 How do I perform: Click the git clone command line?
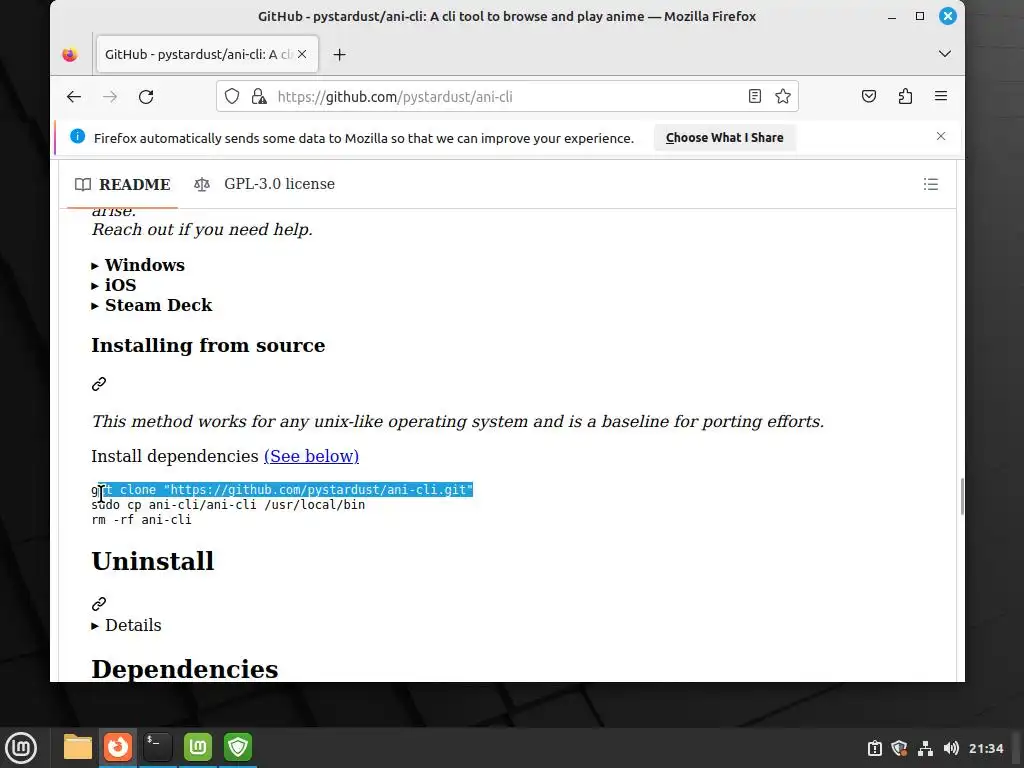pos(282,490)
